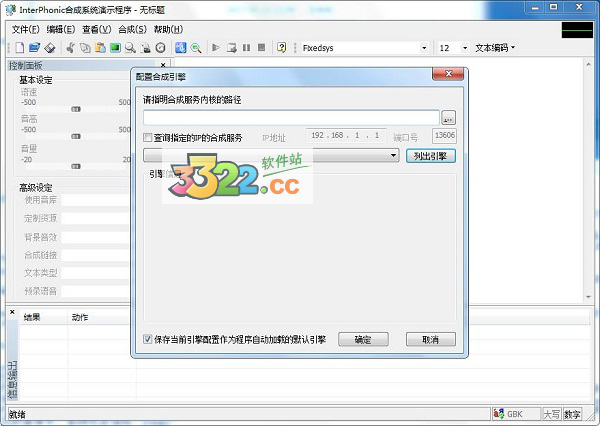The width and height of the screenshot is (600, 426).
Task: Click the 动作 column header
Action: [x=102, y=317]
